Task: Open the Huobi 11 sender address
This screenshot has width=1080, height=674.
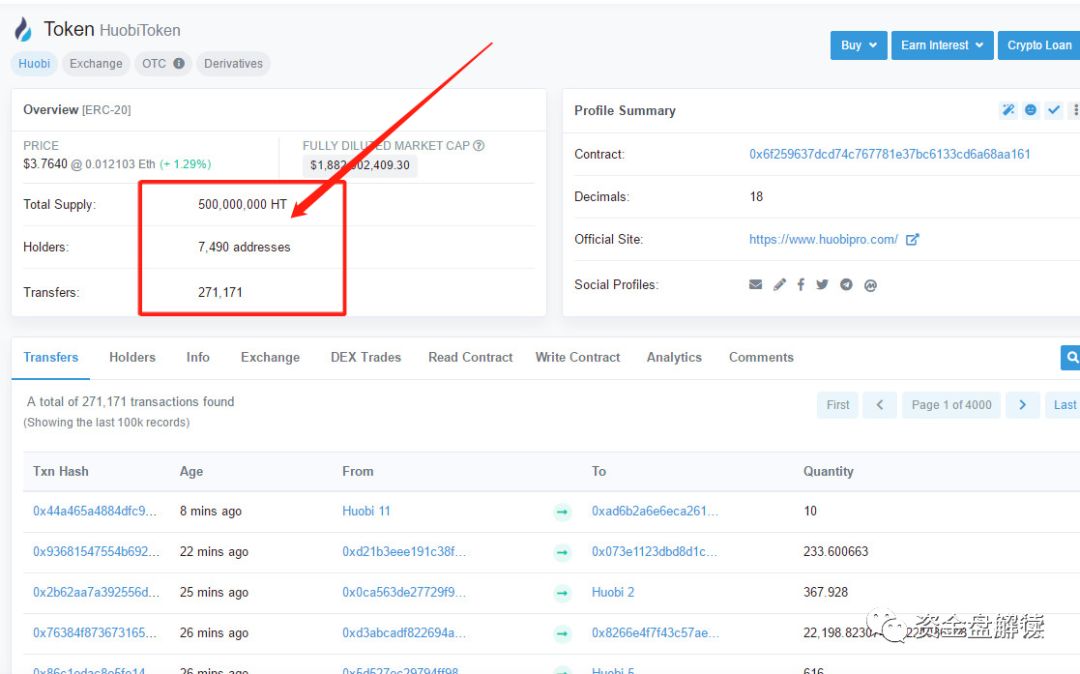Action: point(366,511)
